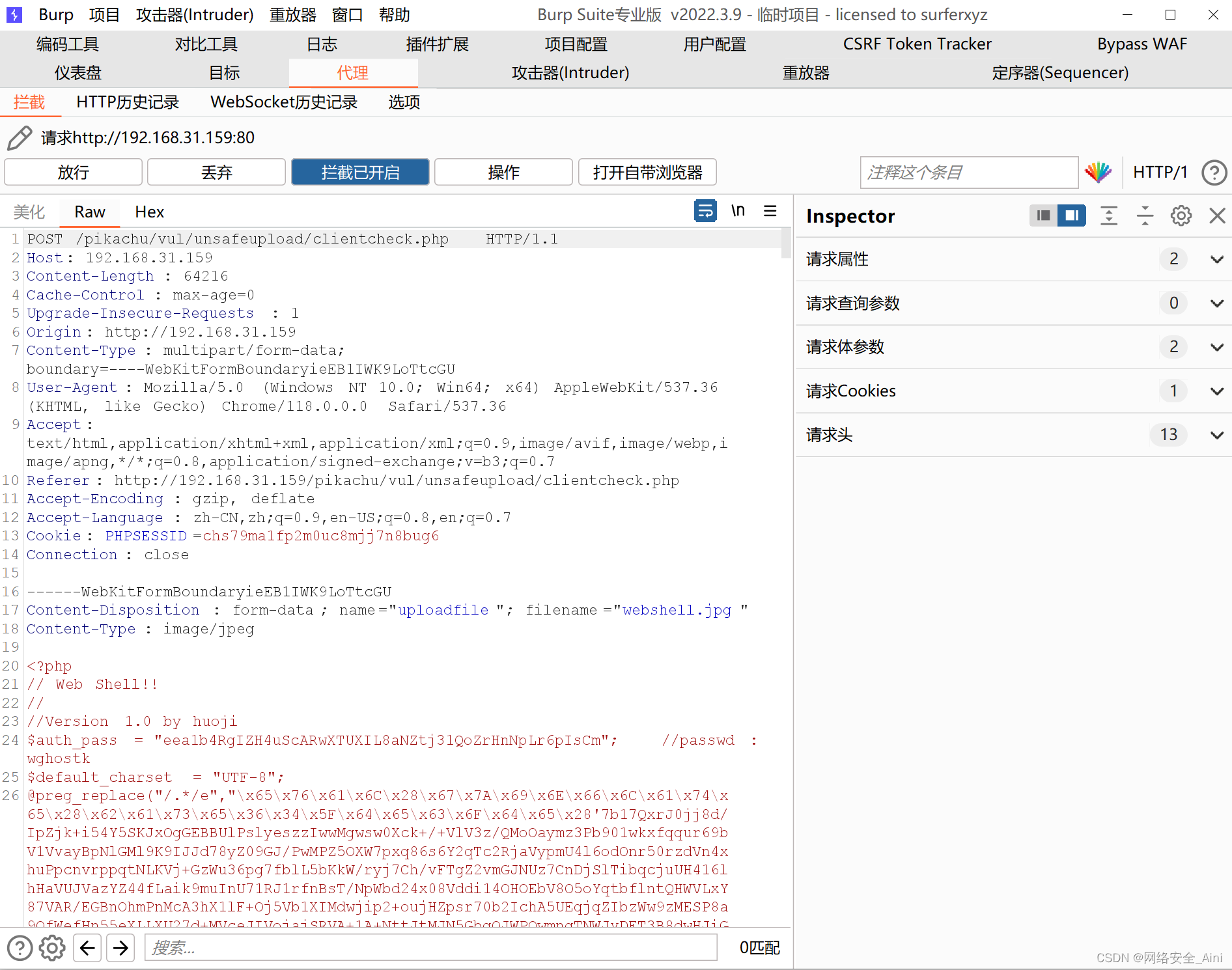The height and width of the screenshot is (970, 1232).
Task: Open search settings gear icon
Action: [52, 948]
